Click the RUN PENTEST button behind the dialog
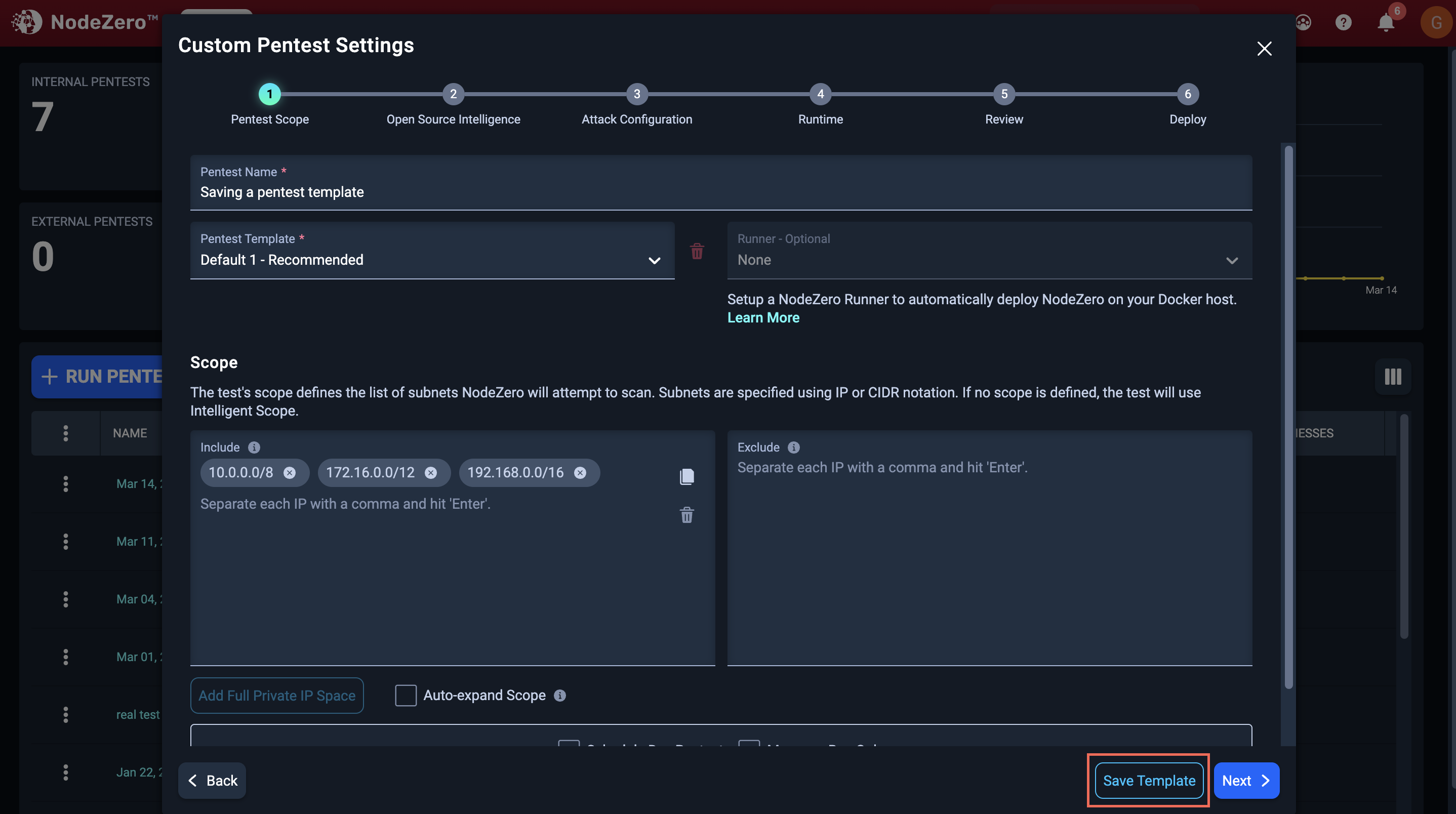1456x814 pixels. 97,377
